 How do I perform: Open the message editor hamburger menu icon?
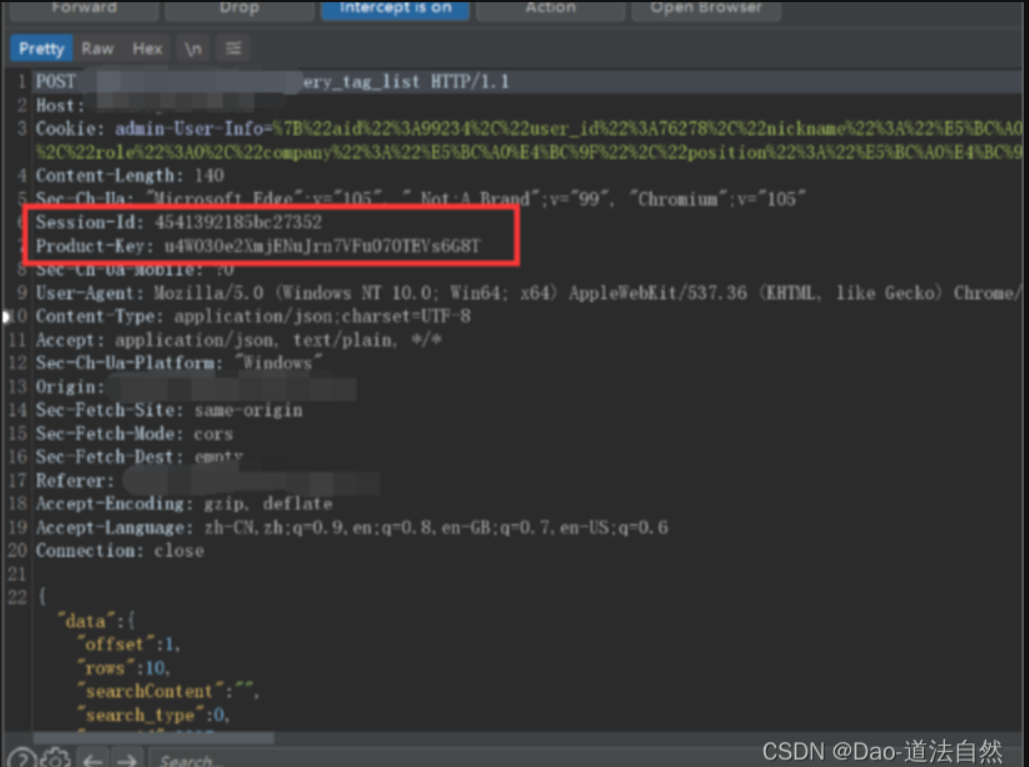point(233,48)
